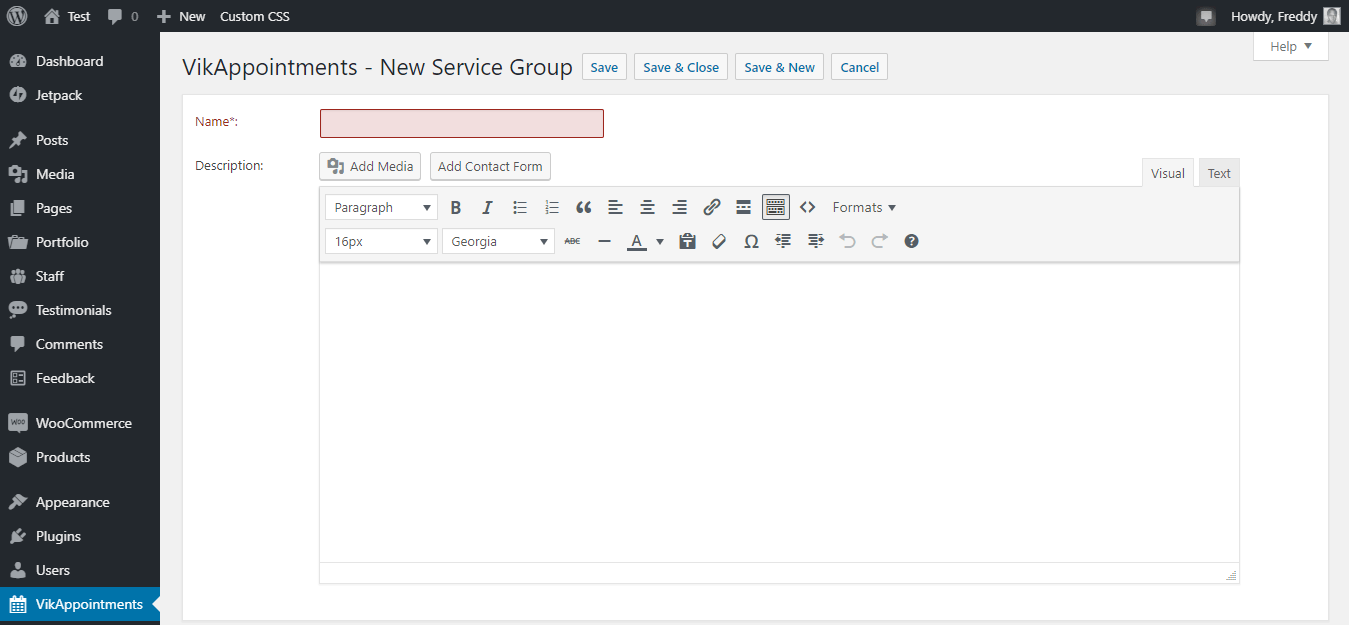Image resolution: width=1349 pixels, height=625 pixels.
Task: Click inside the description editor area
Action: point(779,412)
